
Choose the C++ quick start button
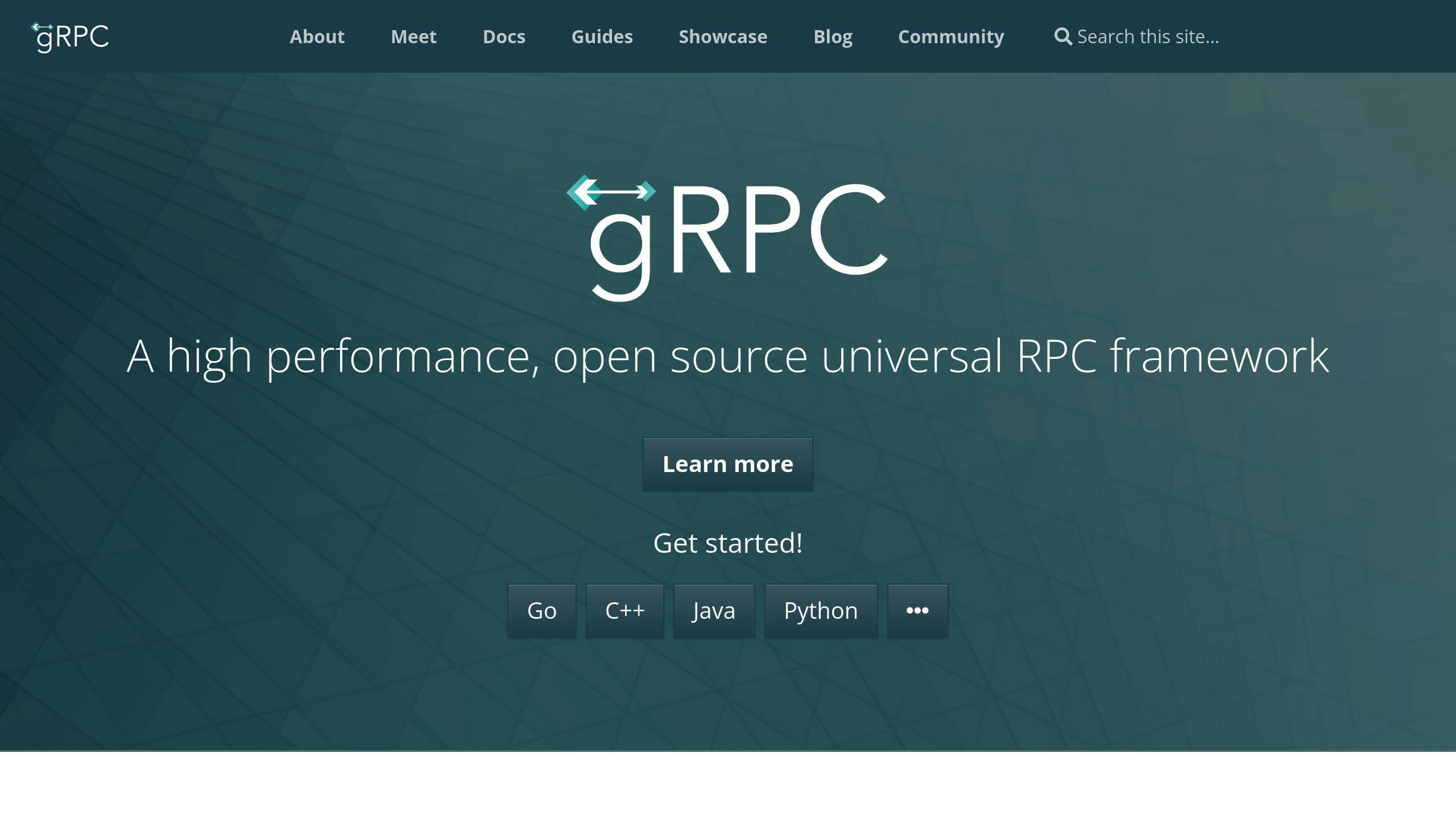(624, 611)
